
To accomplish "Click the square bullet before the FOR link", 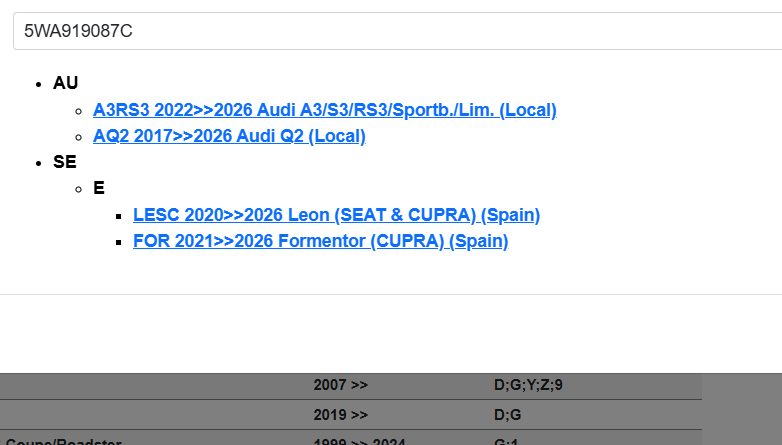I will [x=118, y=242].
